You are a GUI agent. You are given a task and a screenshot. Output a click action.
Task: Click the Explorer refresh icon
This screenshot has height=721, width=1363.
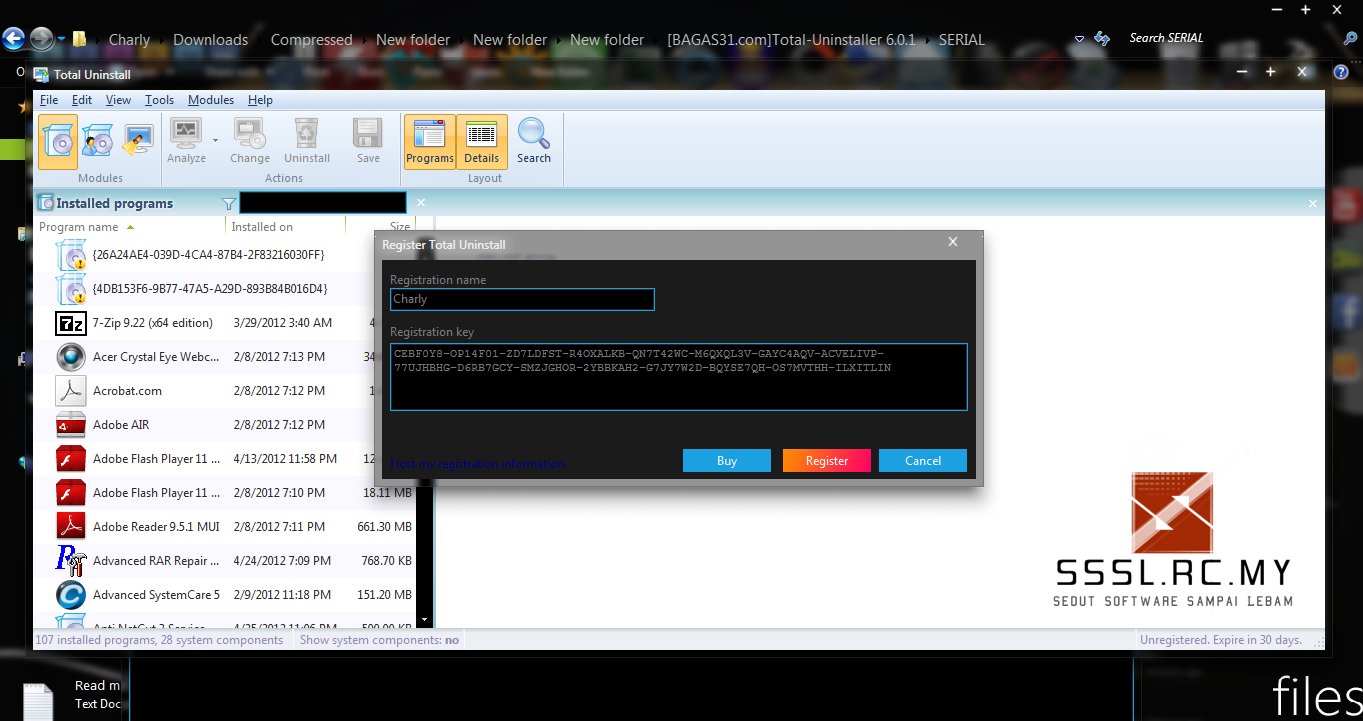point(1102,39)
